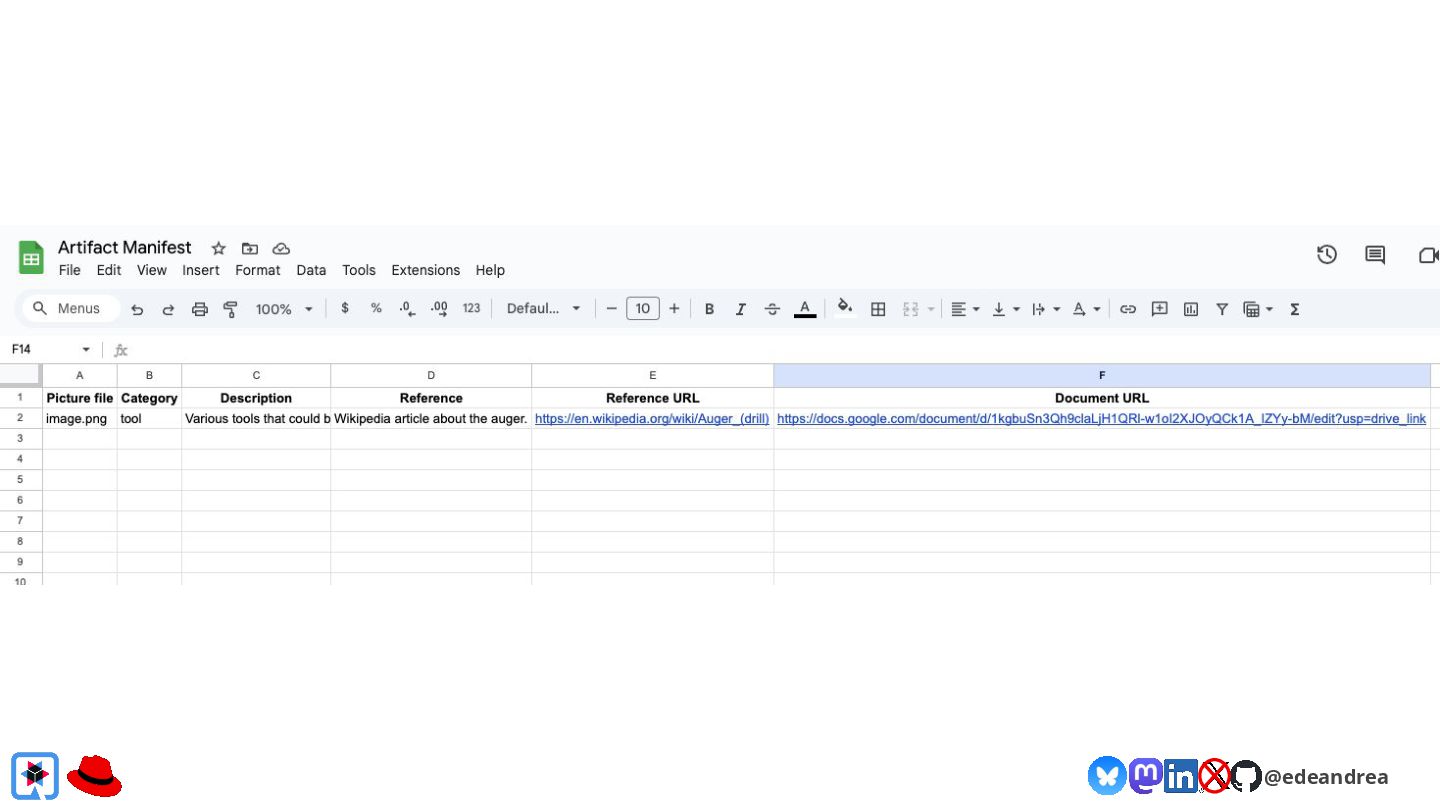Open the comments panel icon
The height and width of the screenshot is (810, 1440).
pos(1375,255)
